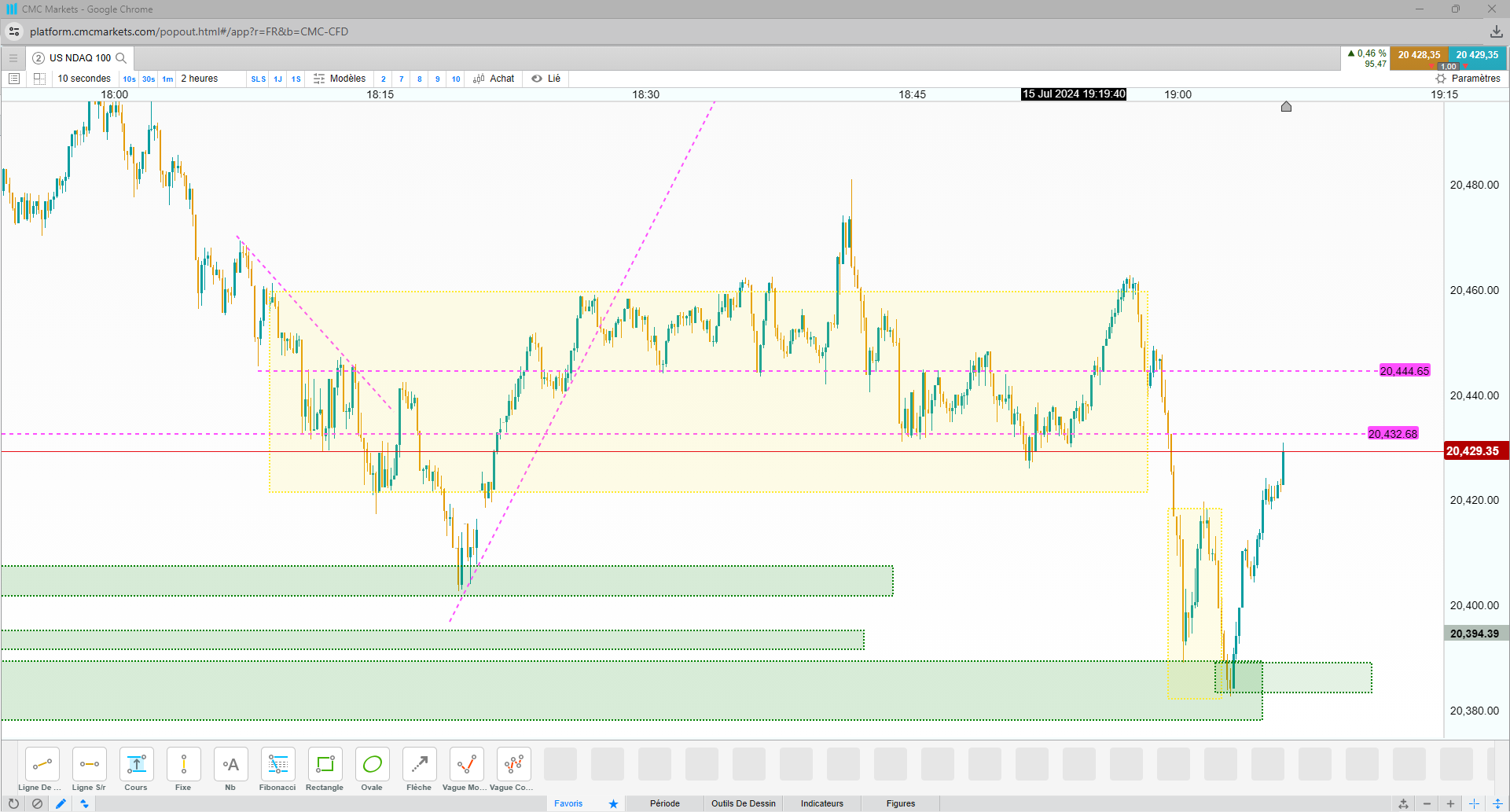Choose the Ovale shape tool

(x=372, y=770)
